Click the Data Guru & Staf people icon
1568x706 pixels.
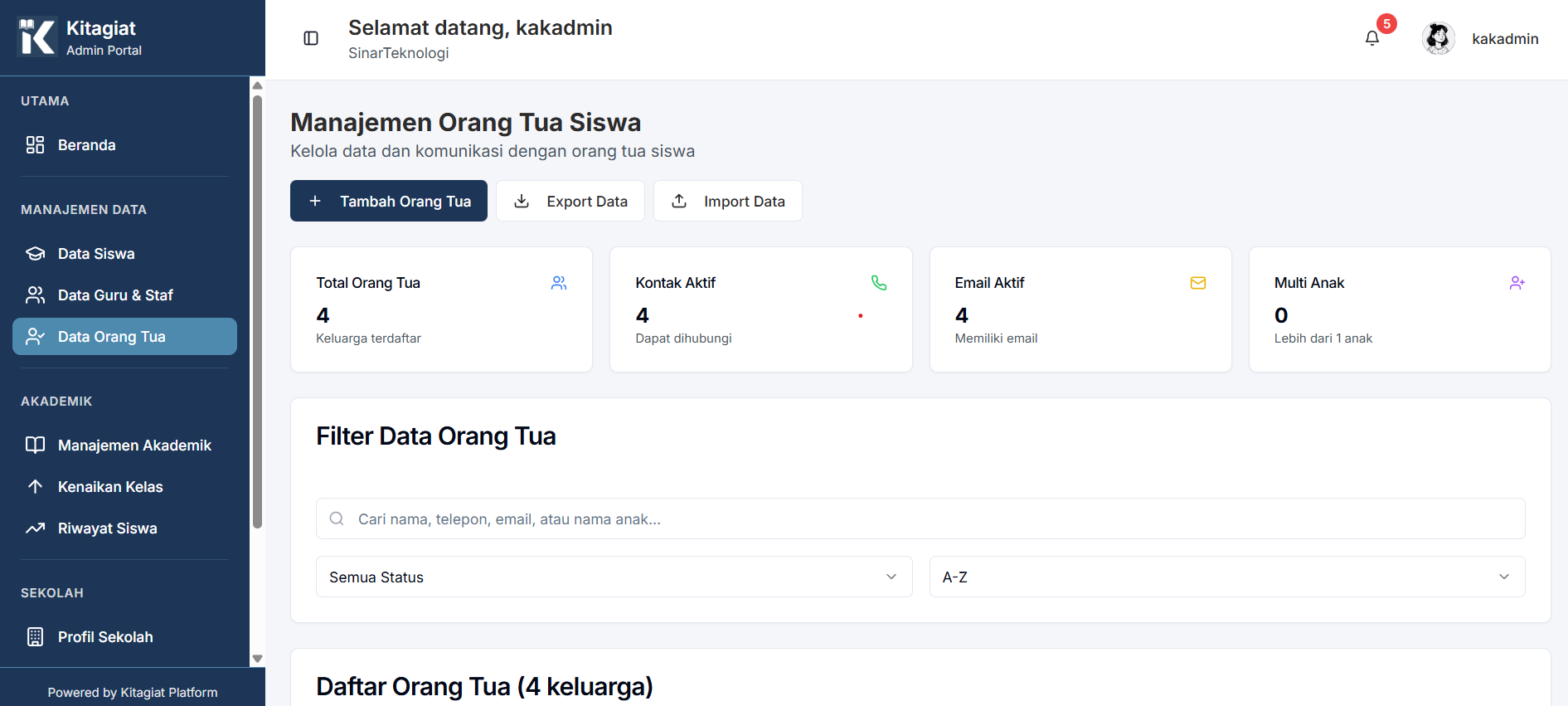point(35,295)
